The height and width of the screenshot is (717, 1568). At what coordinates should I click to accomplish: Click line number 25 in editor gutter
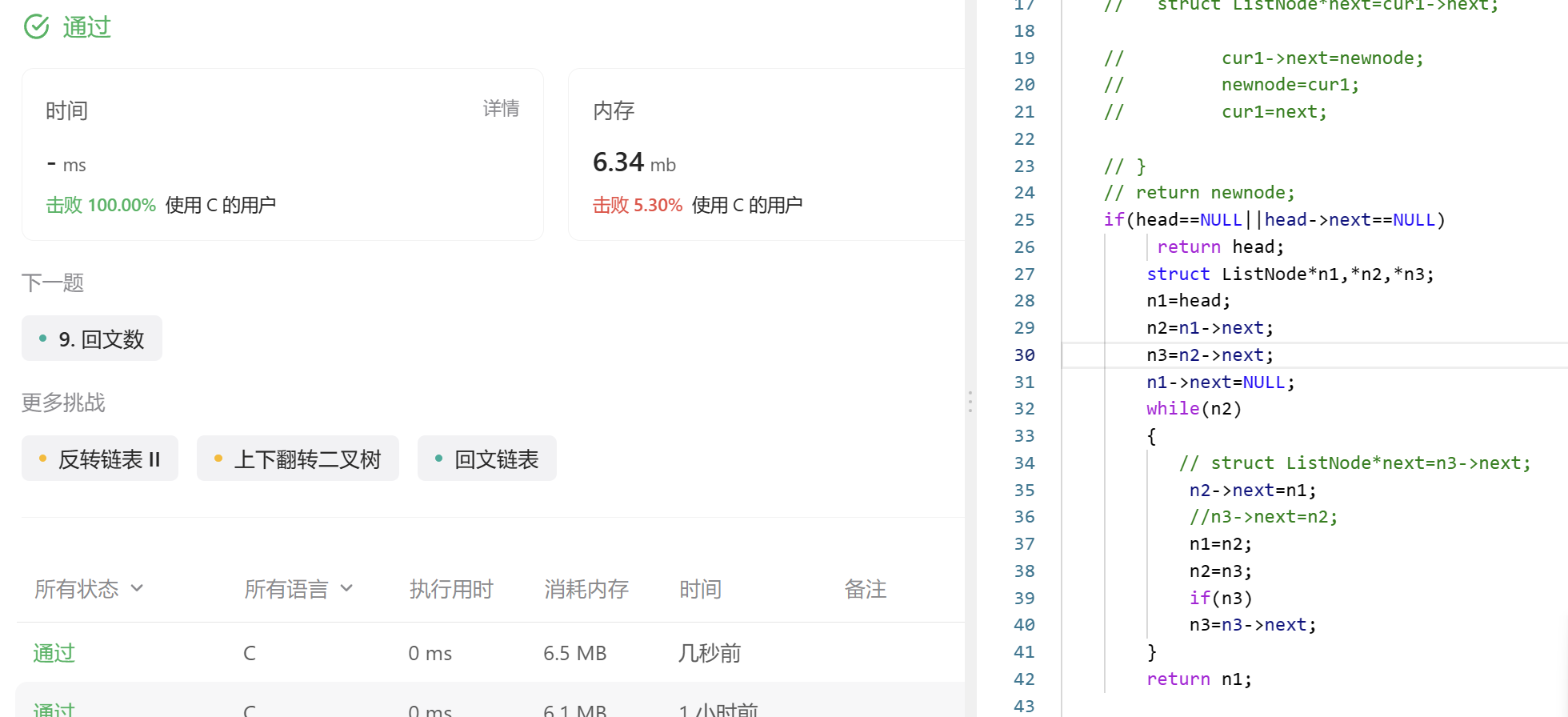pyautogui.click(x=1024, y=219)
